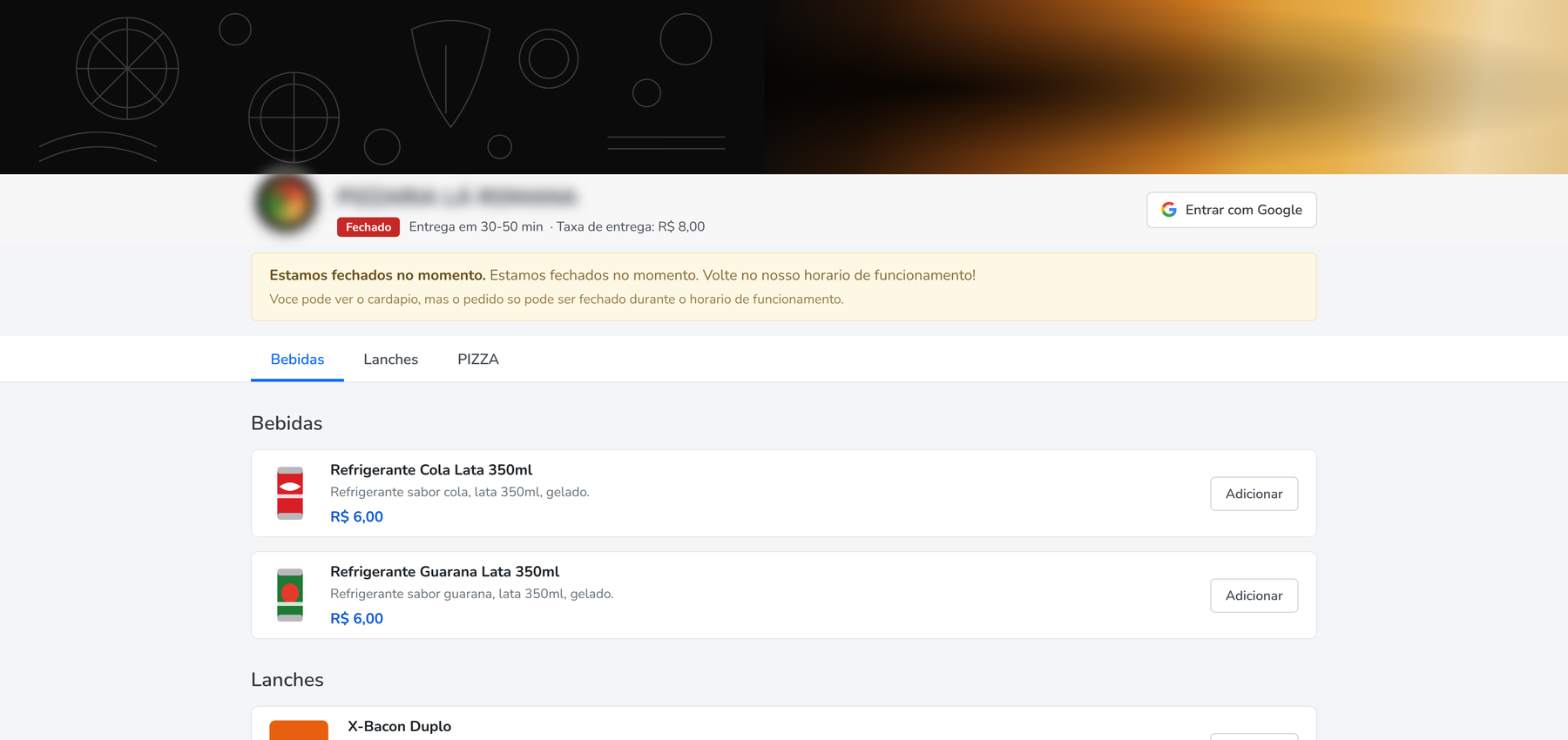Click the 'Voce pode ver o cardapio' notice line

pos(557,299)
